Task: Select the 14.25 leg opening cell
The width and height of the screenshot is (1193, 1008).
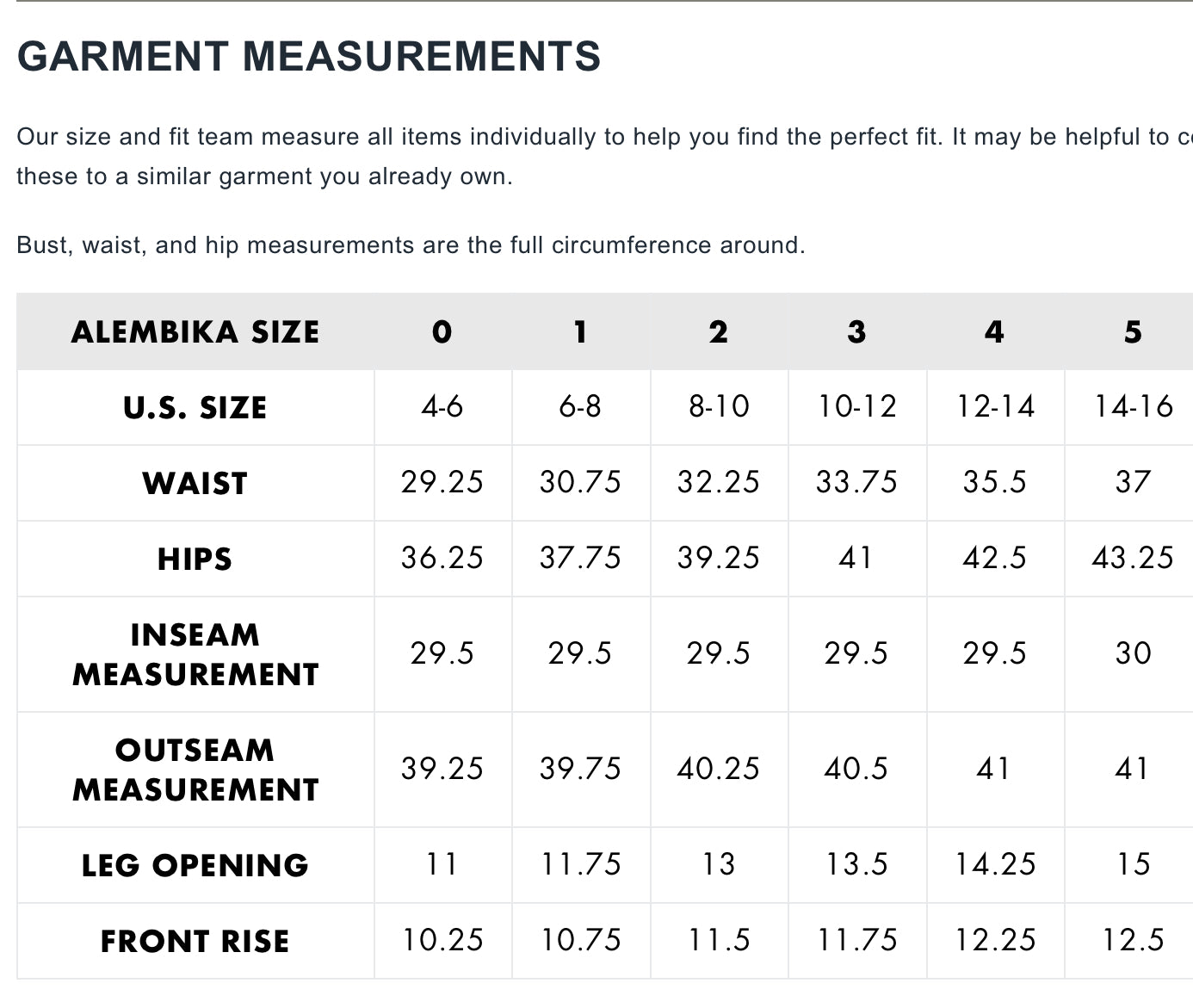Action: pos(995,864)
